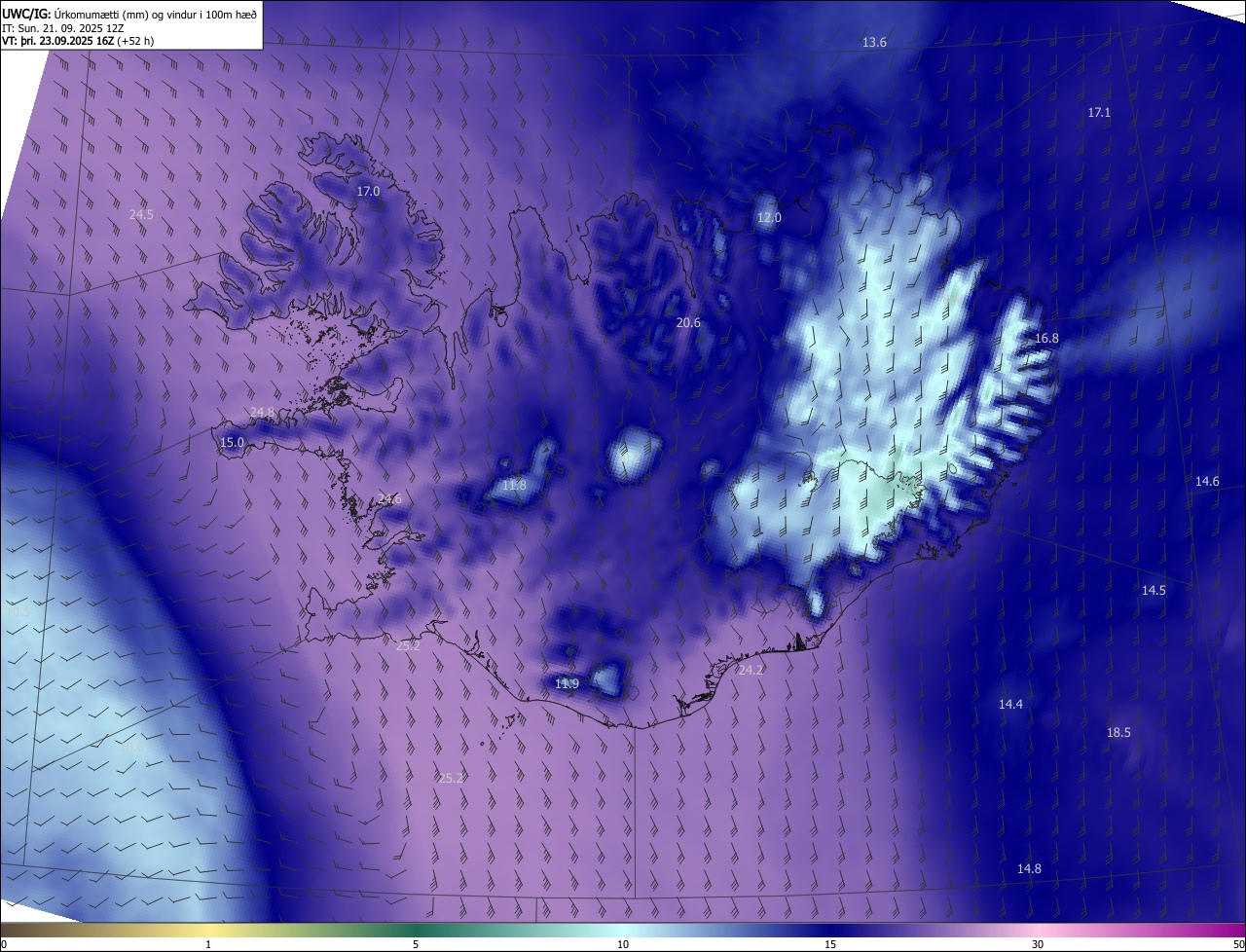
Task: Click the 17.0 value in the Westfjords
Action: click(368, 192)
